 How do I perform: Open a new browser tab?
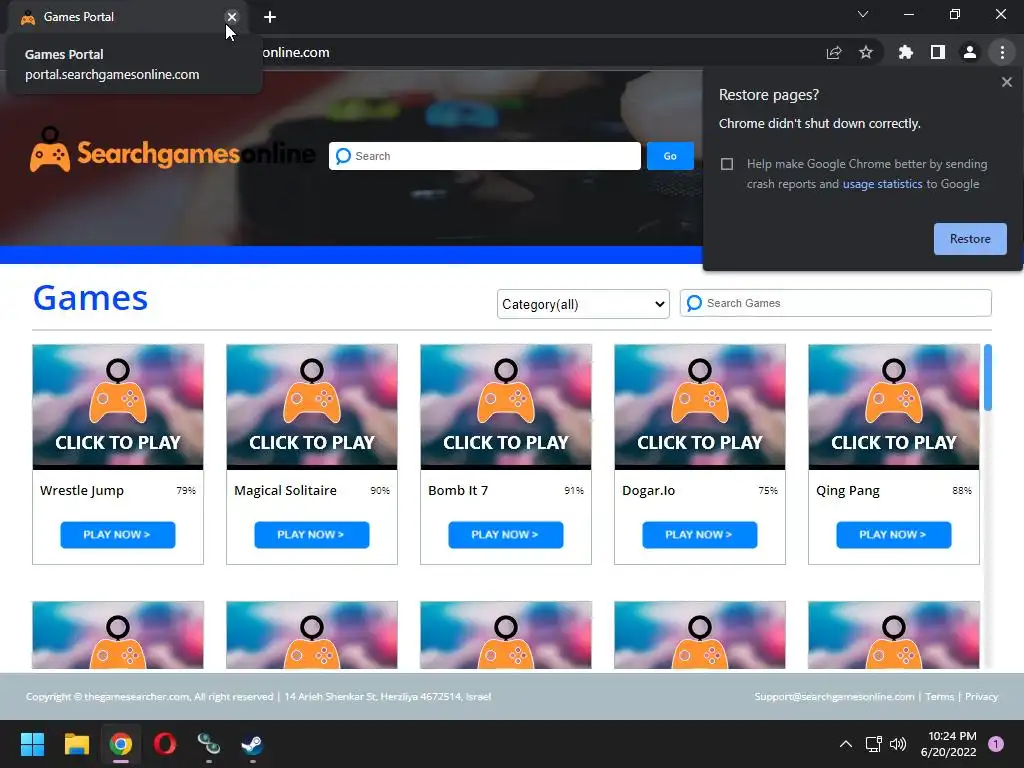click(x=270, y=17)
